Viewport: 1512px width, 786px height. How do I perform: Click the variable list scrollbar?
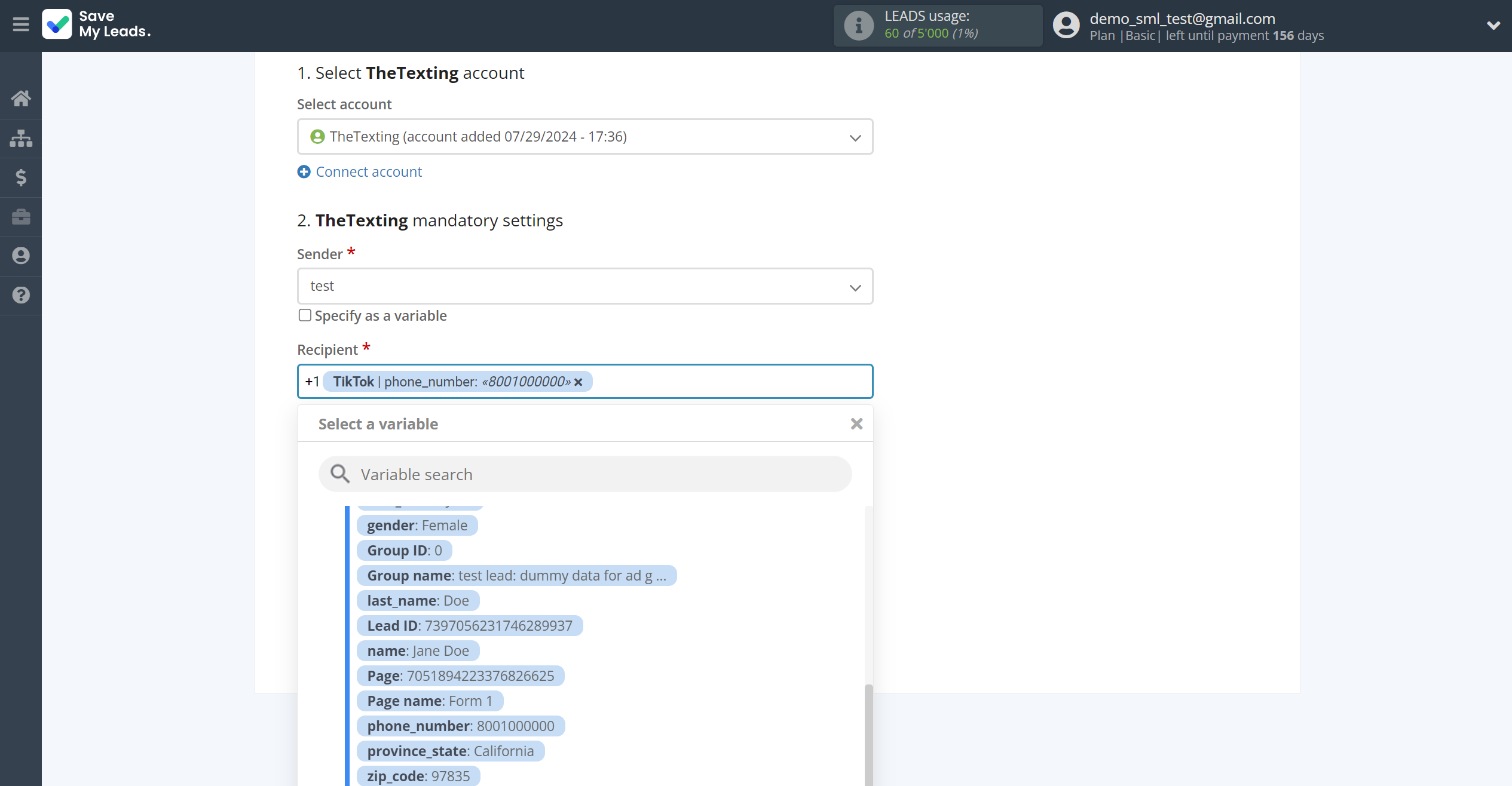(x=868, y=735)
